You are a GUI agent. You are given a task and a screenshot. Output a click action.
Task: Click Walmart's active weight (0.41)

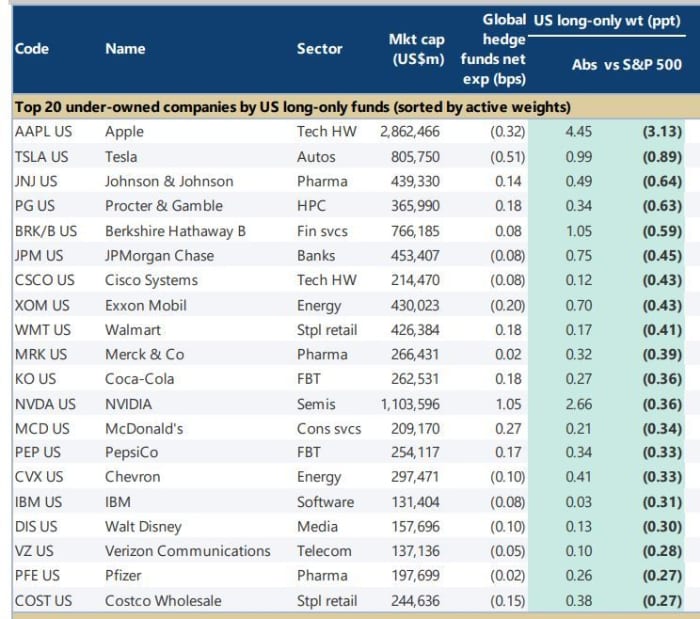coord(662,330)
